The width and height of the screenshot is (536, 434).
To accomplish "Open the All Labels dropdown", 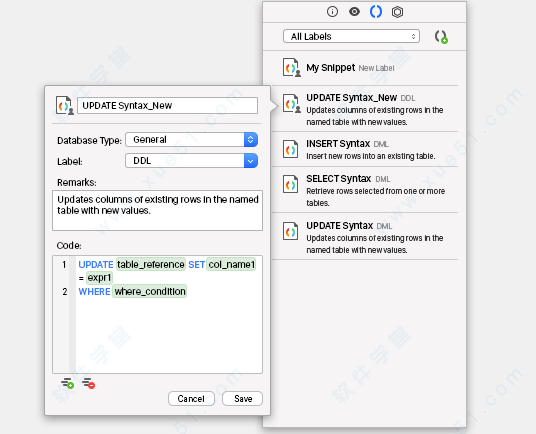I will 351,36.
